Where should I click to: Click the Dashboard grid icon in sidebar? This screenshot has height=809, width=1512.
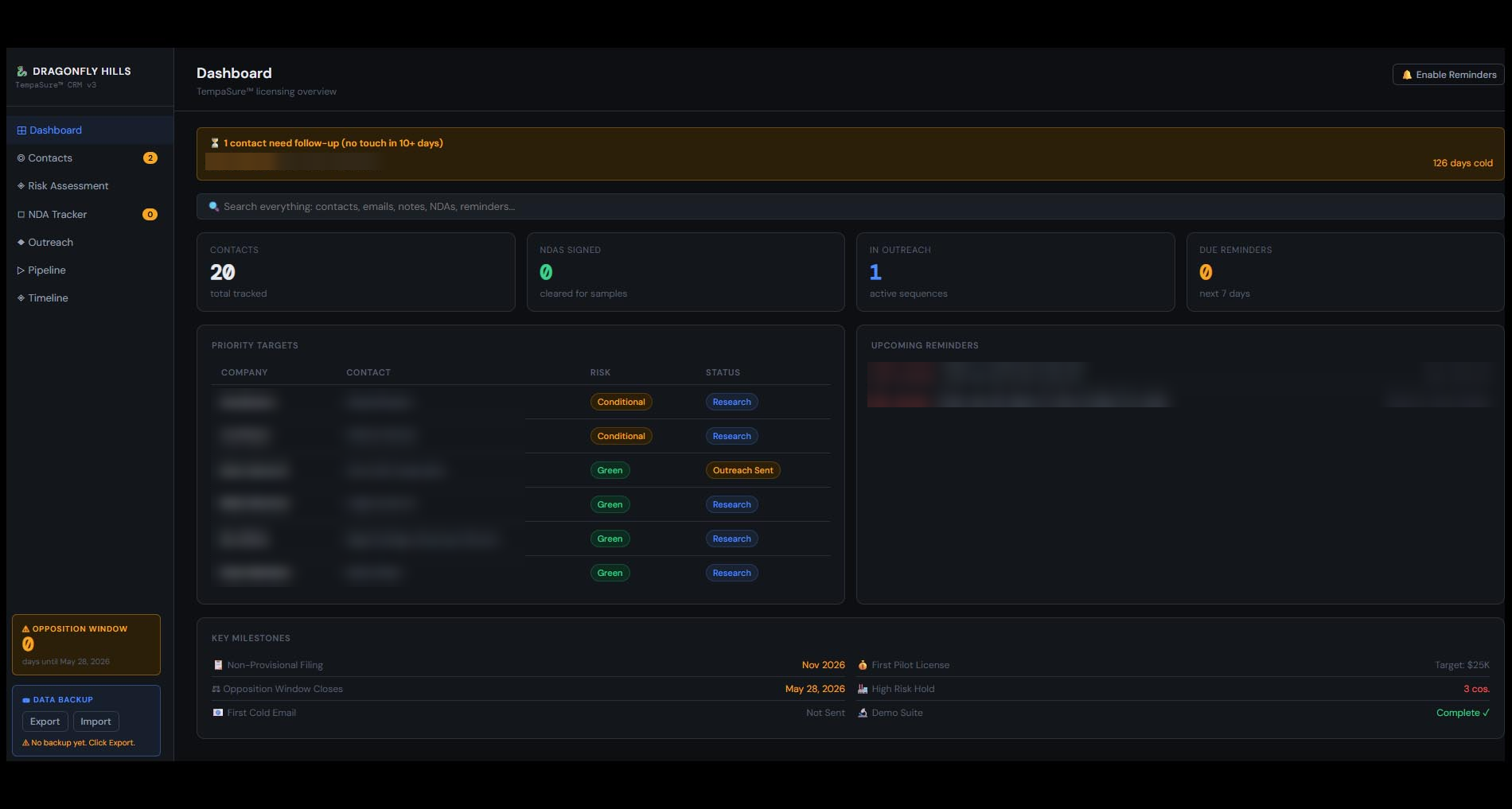point(21,130)
